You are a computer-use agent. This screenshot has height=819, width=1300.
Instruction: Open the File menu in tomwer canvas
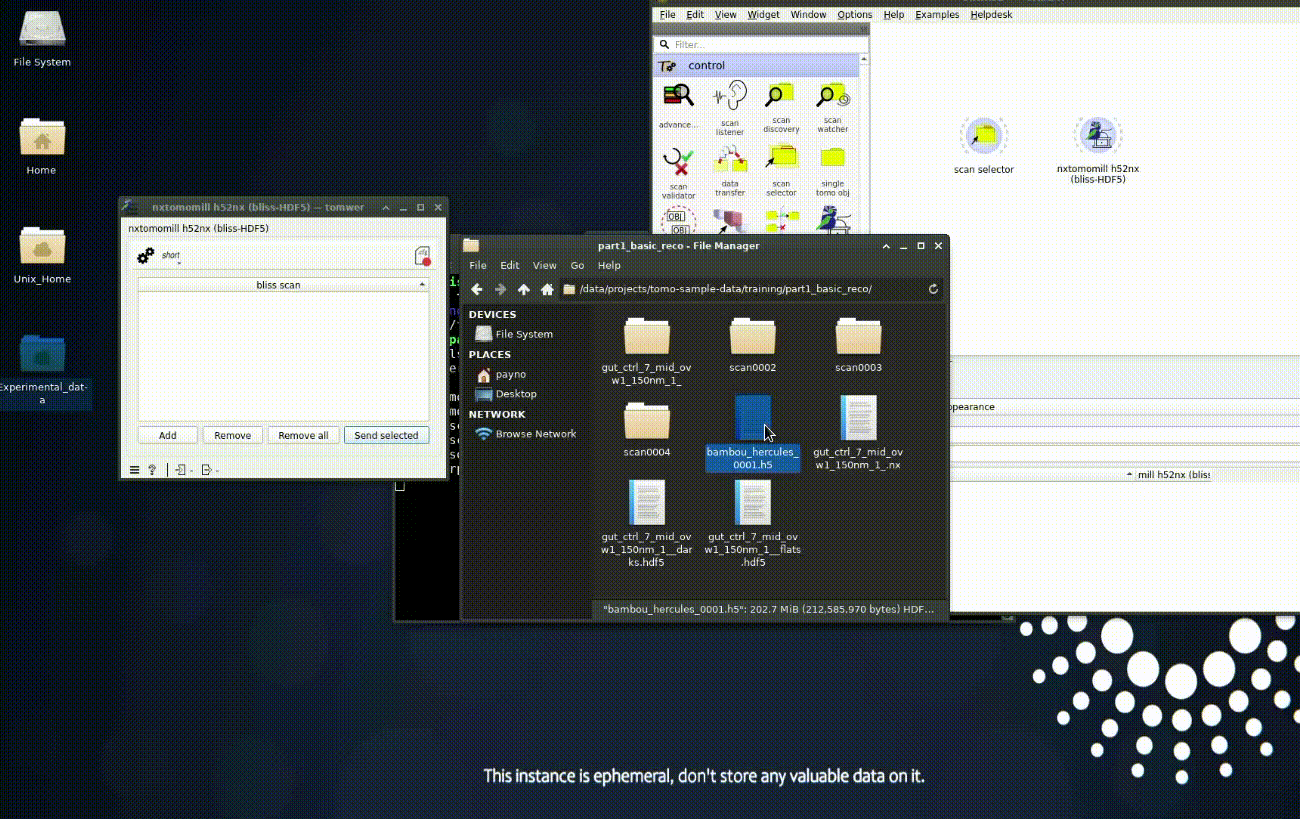tap(667, 15)
